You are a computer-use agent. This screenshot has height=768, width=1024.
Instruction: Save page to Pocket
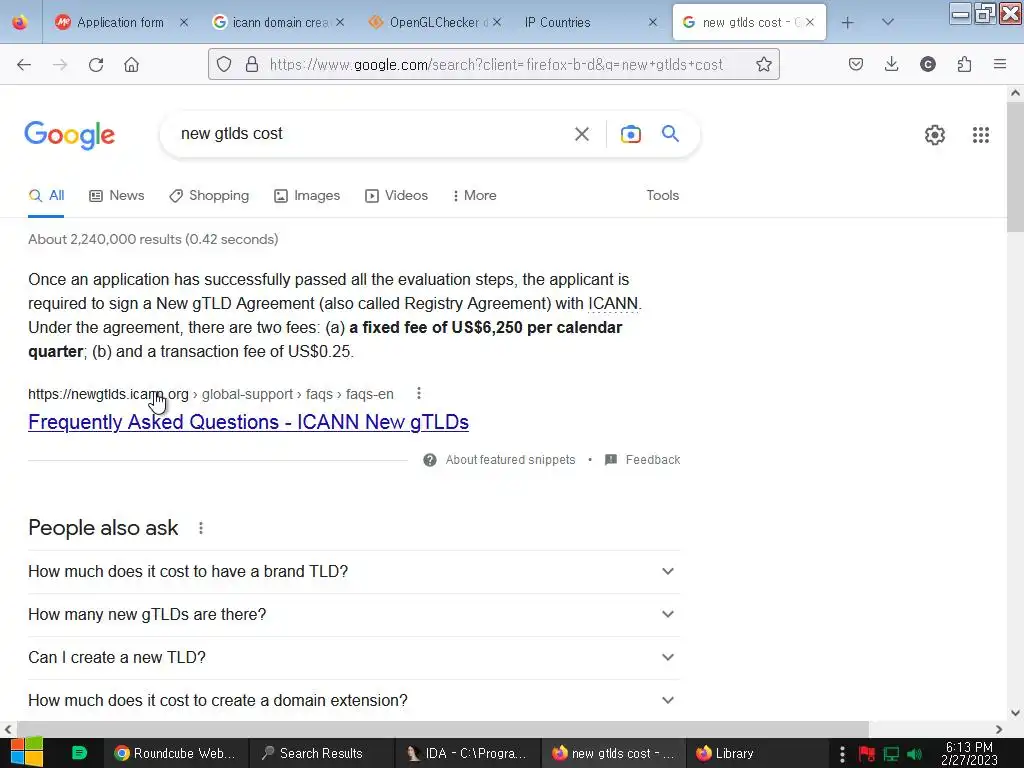856,64
